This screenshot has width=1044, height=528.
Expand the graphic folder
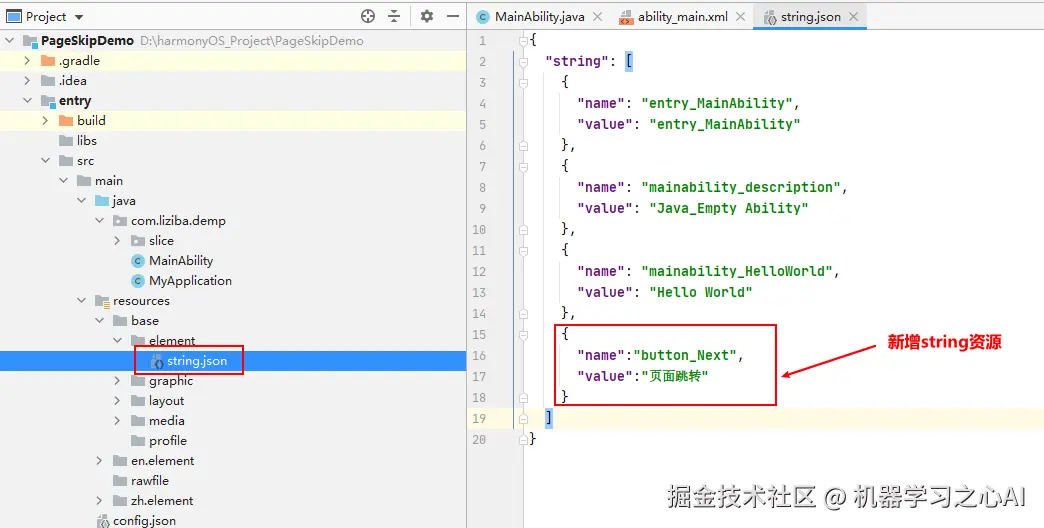(117, 381)
